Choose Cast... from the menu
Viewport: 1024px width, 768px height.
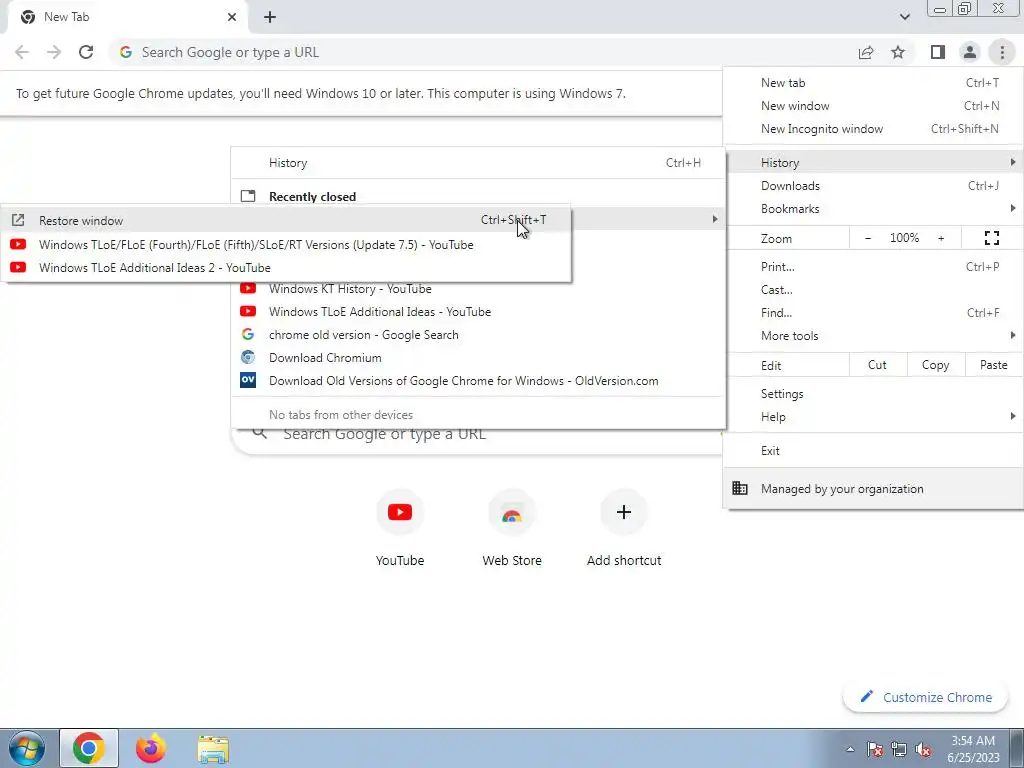point(873,289)
